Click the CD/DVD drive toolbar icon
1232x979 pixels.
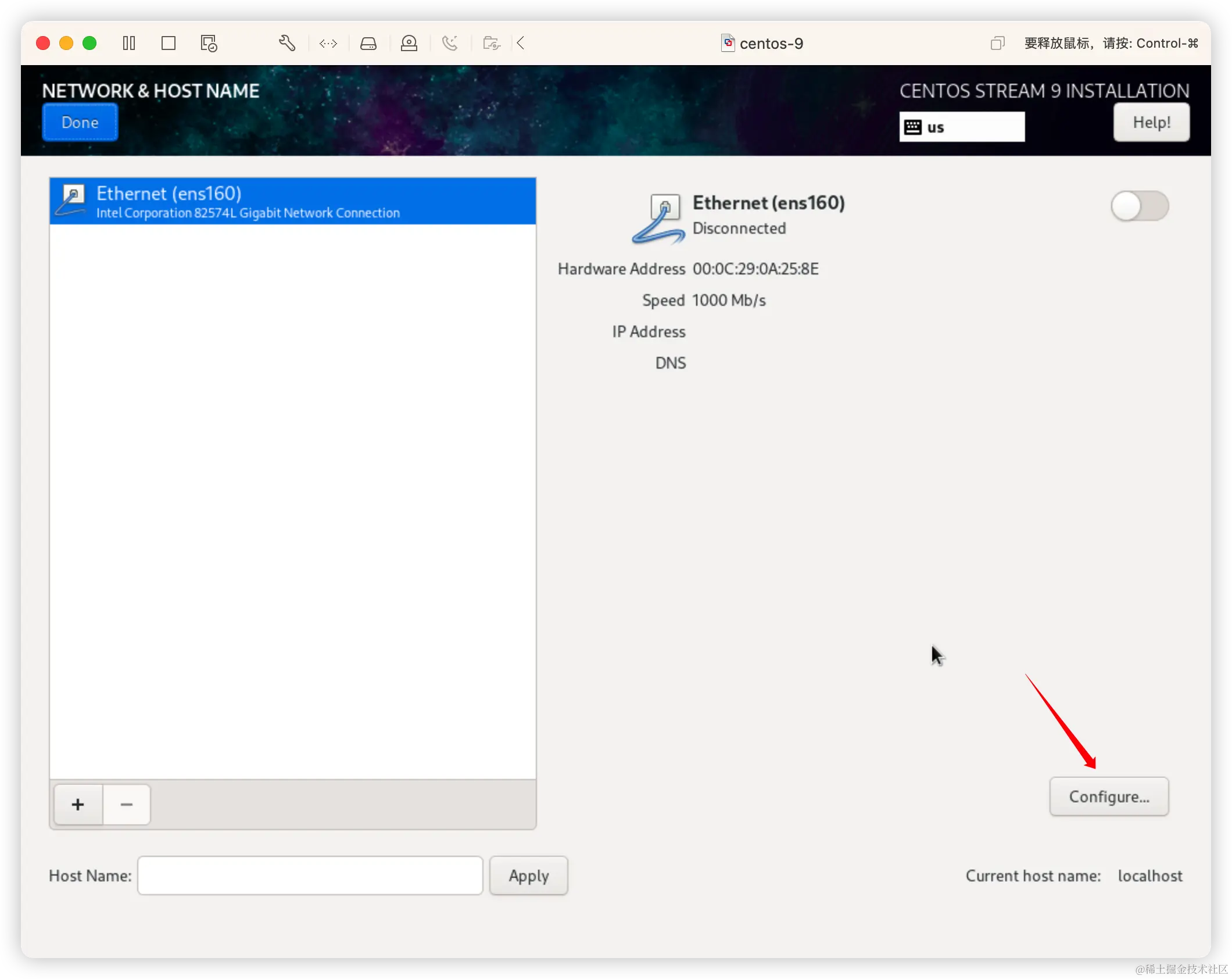coord(409,43)
